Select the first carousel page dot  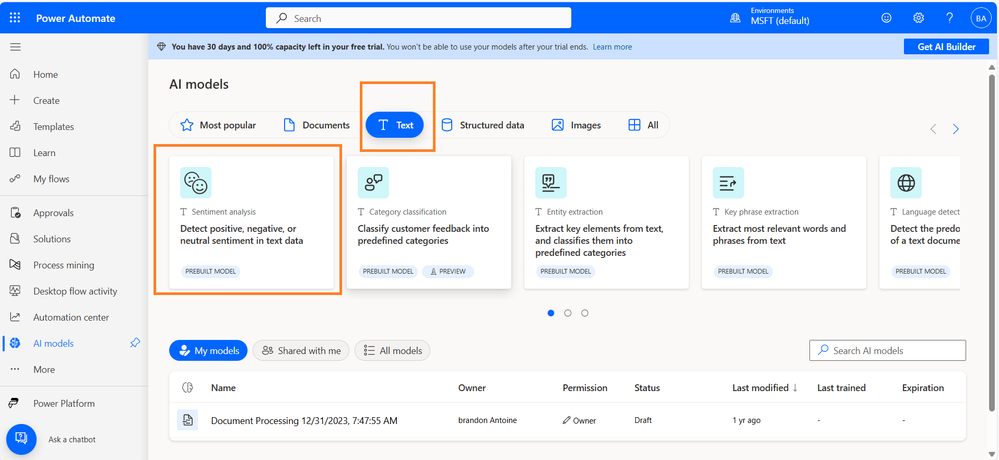click(551, 313)
